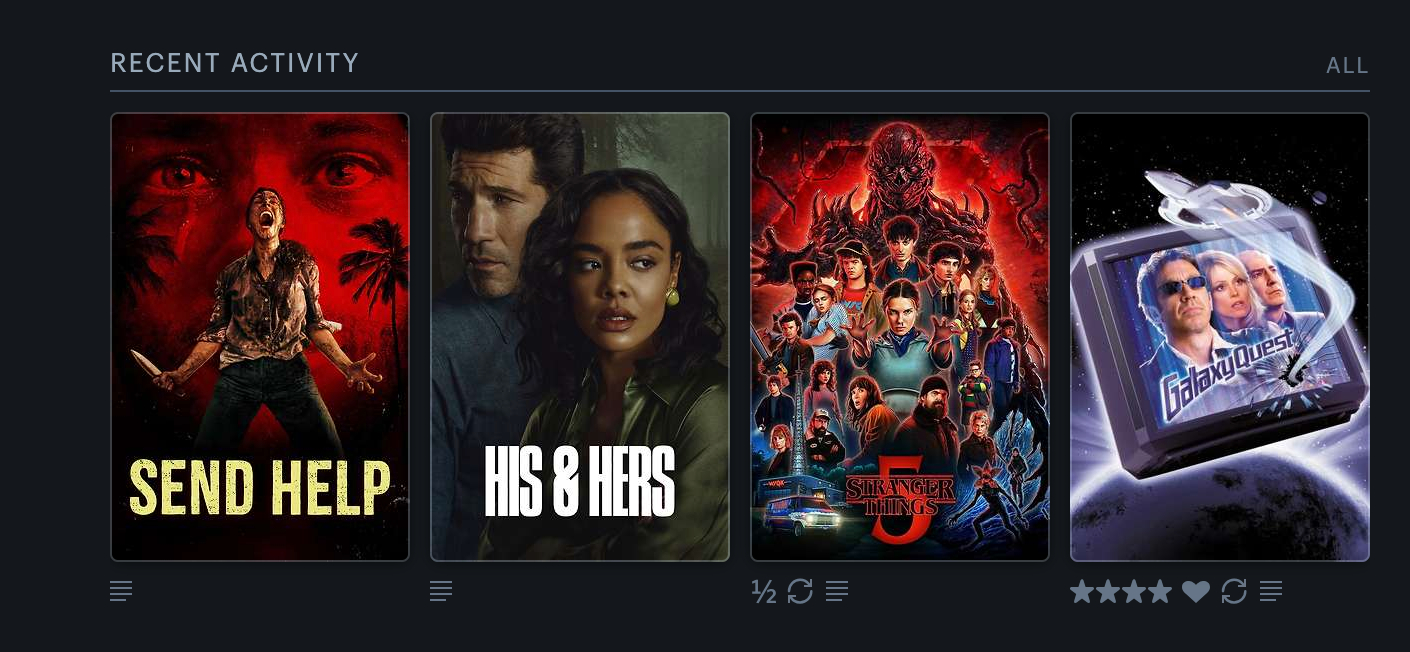Viewport: 1410px width, 652px height.
Task: Click the rewatch icon under Stranger Things 5
Action: point(800,591)
